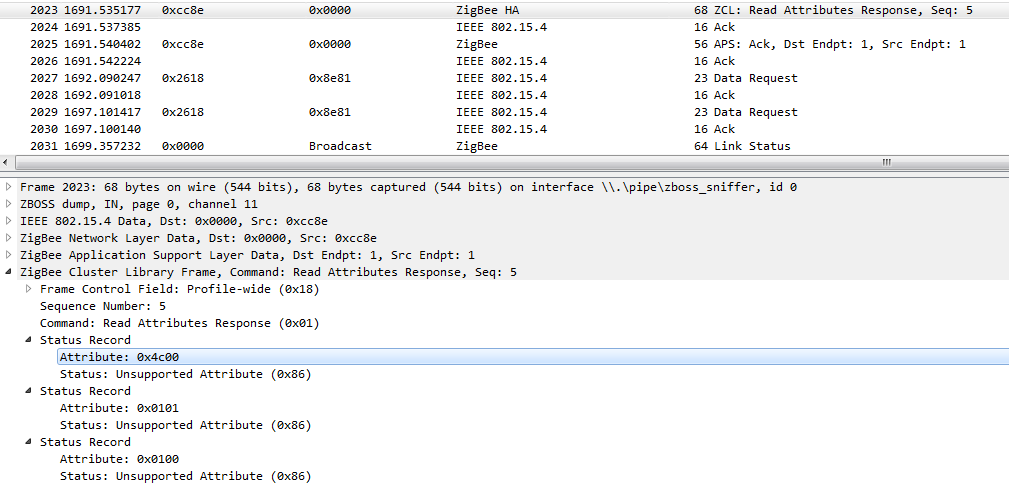The width and height of the screenshot is (1009, 489).
Task: Expand ZigBee Application Support Layer Data
Action: coord(8,255)
